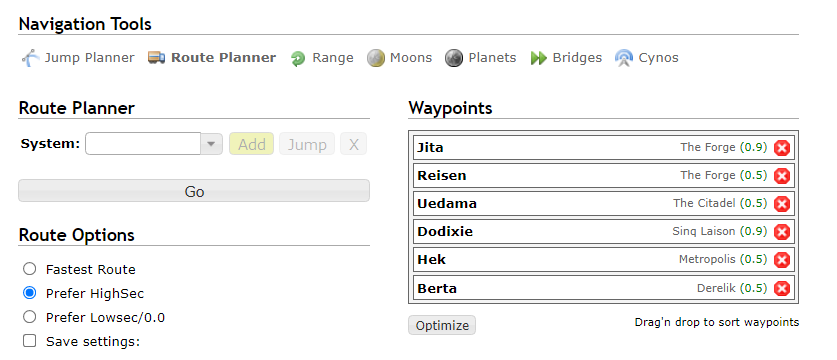The width and height of the screenshot is (837, 360).
Task: Click the Go button
Action: point(194,191)
